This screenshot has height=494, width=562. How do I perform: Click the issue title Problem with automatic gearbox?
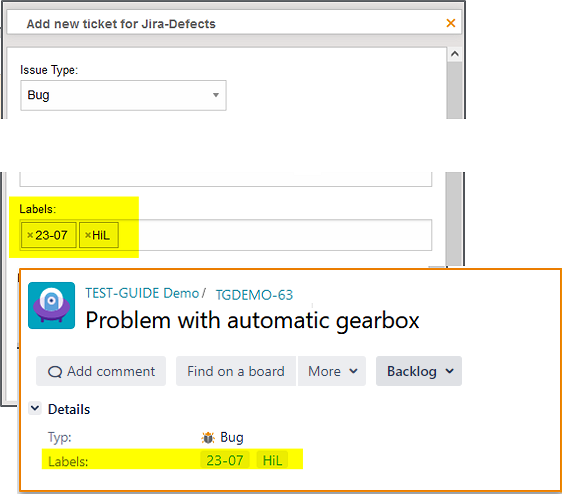point(252,320)
